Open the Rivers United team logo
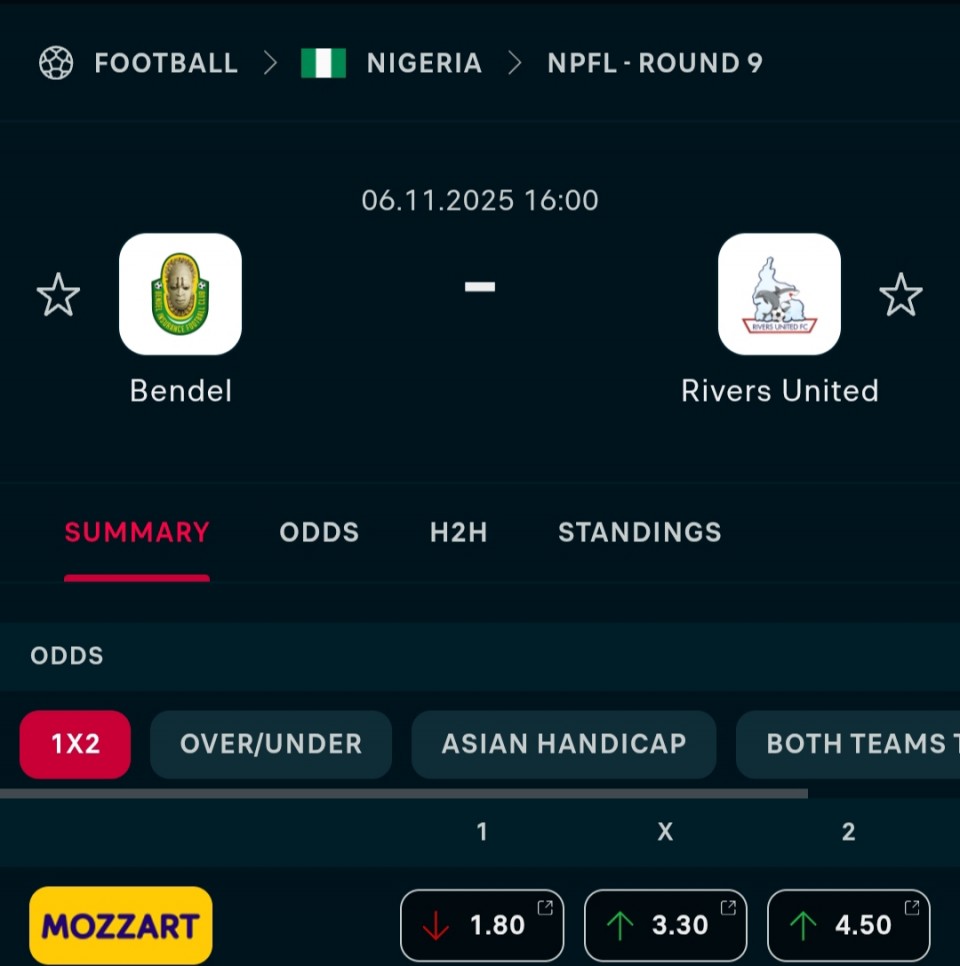 click(x=779, y=294)
